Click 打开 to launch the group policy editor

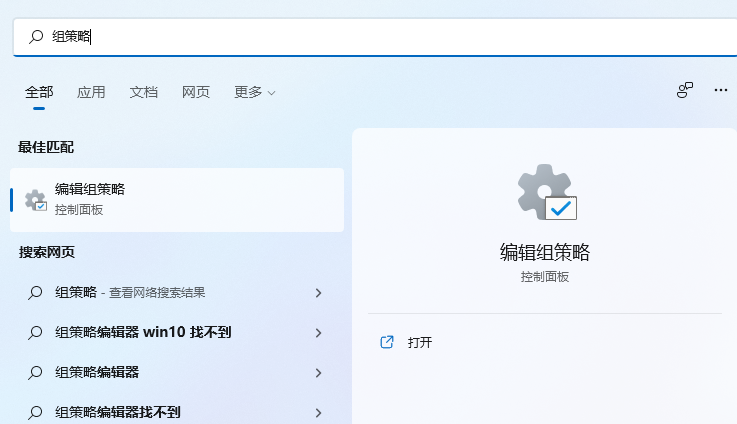click(x=420, y=342)
